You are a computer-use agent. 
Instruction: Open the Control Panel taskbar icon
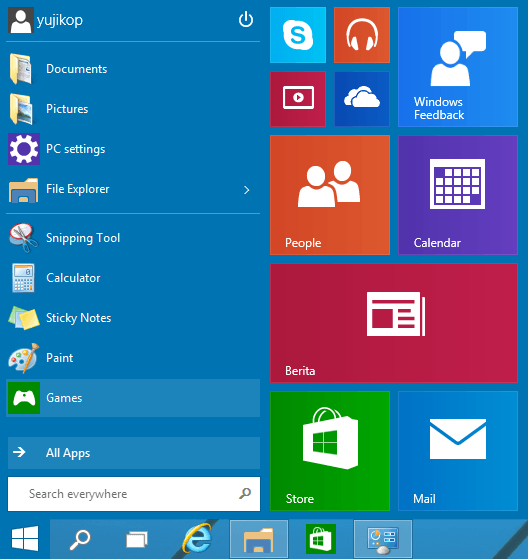383,539
